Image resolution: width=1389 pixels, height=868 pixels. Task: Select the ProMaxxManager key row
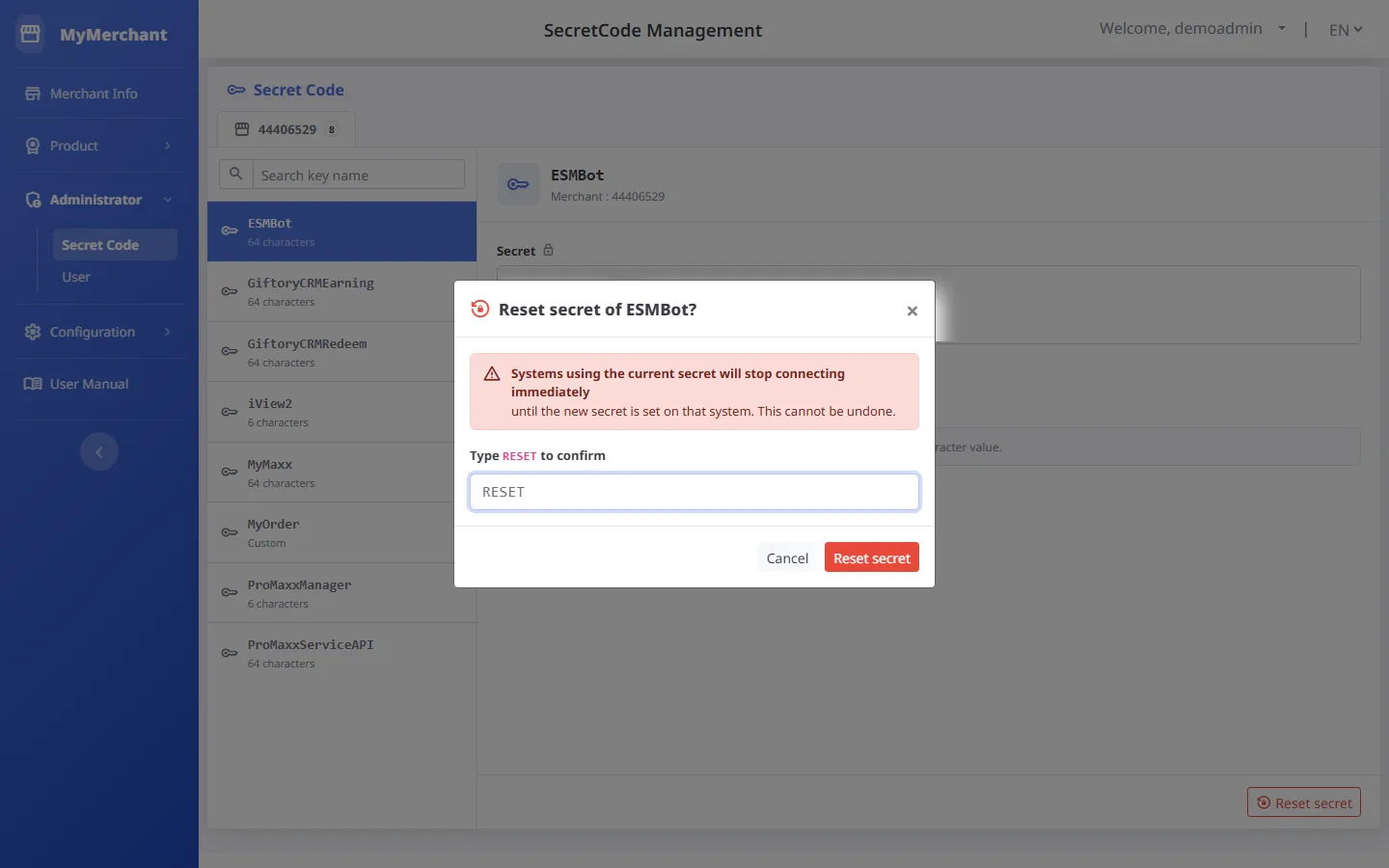pyautogui.click(x=342, y=593)
